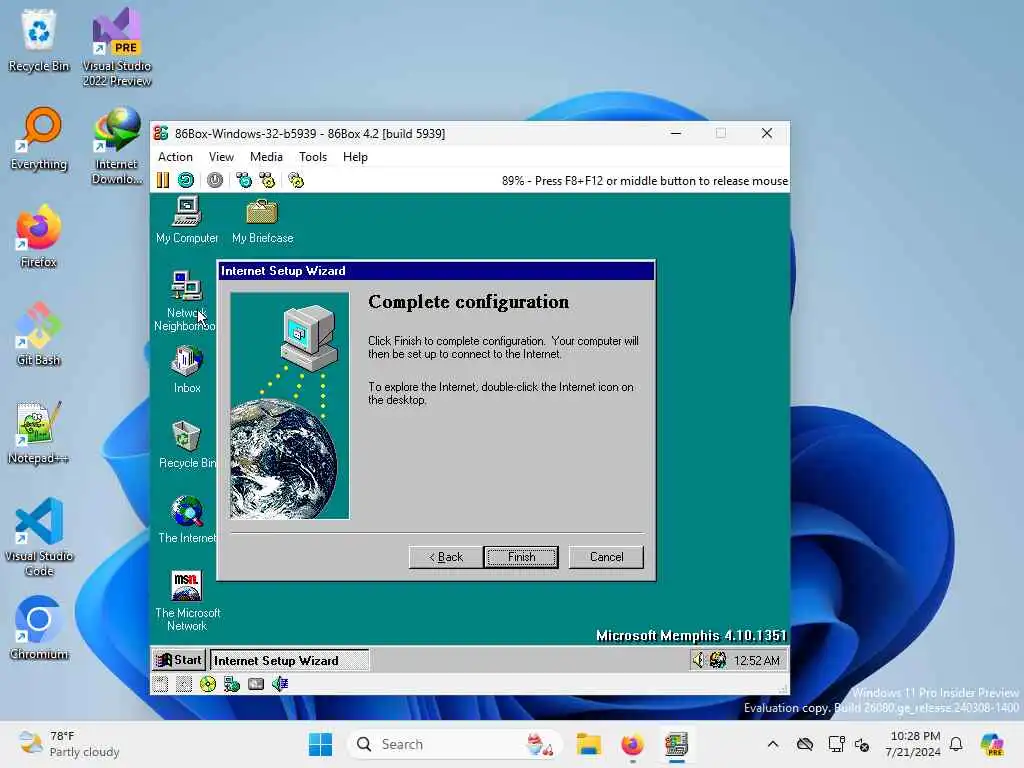Launch the Chromium desktop shortcut
This screenshot has width=1024, height=768.
pos(39,628)
